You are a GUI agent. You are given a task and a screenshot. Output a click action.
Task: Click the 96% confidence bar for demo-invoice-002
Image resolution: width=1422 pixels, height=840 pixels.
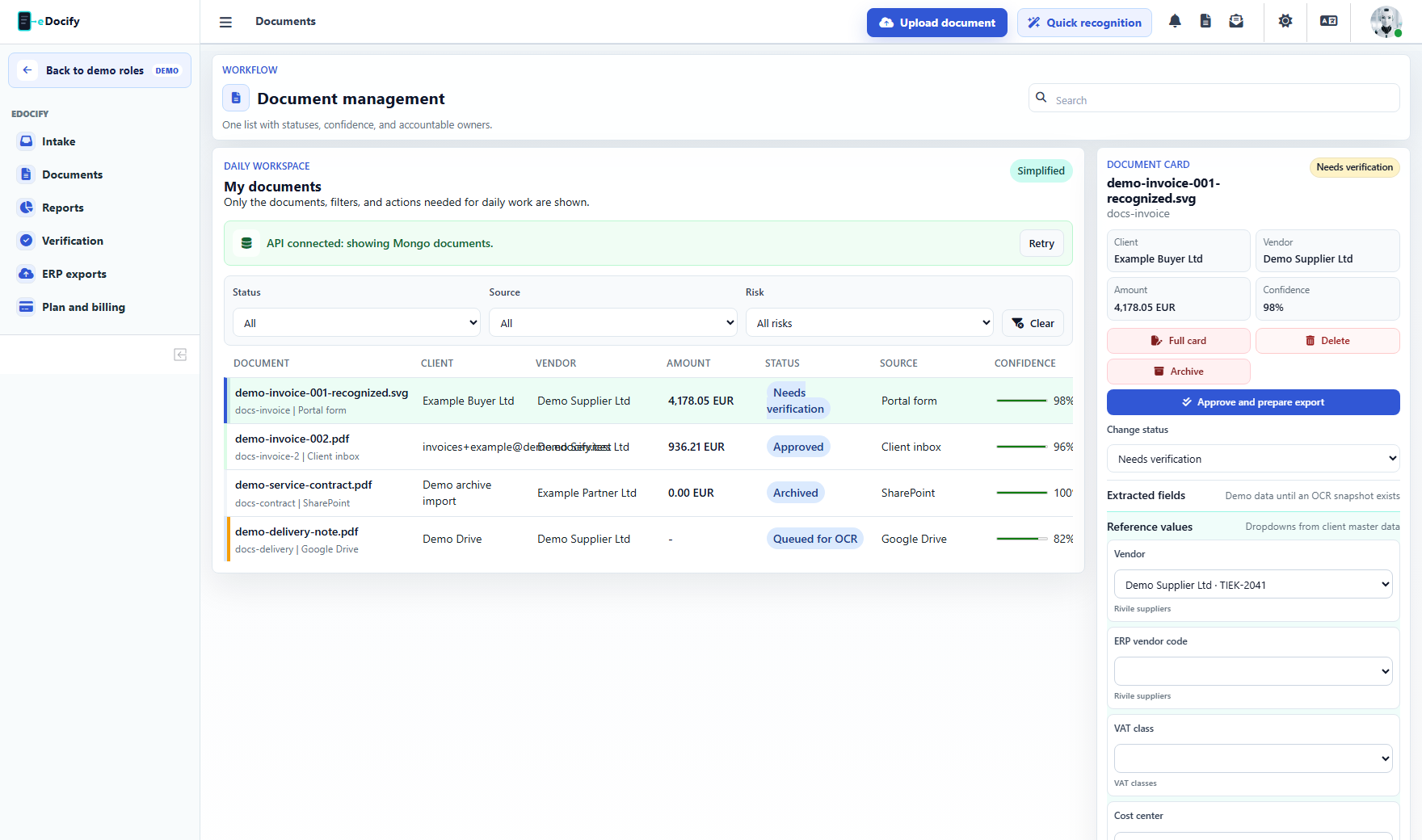tap(1022, 447)
